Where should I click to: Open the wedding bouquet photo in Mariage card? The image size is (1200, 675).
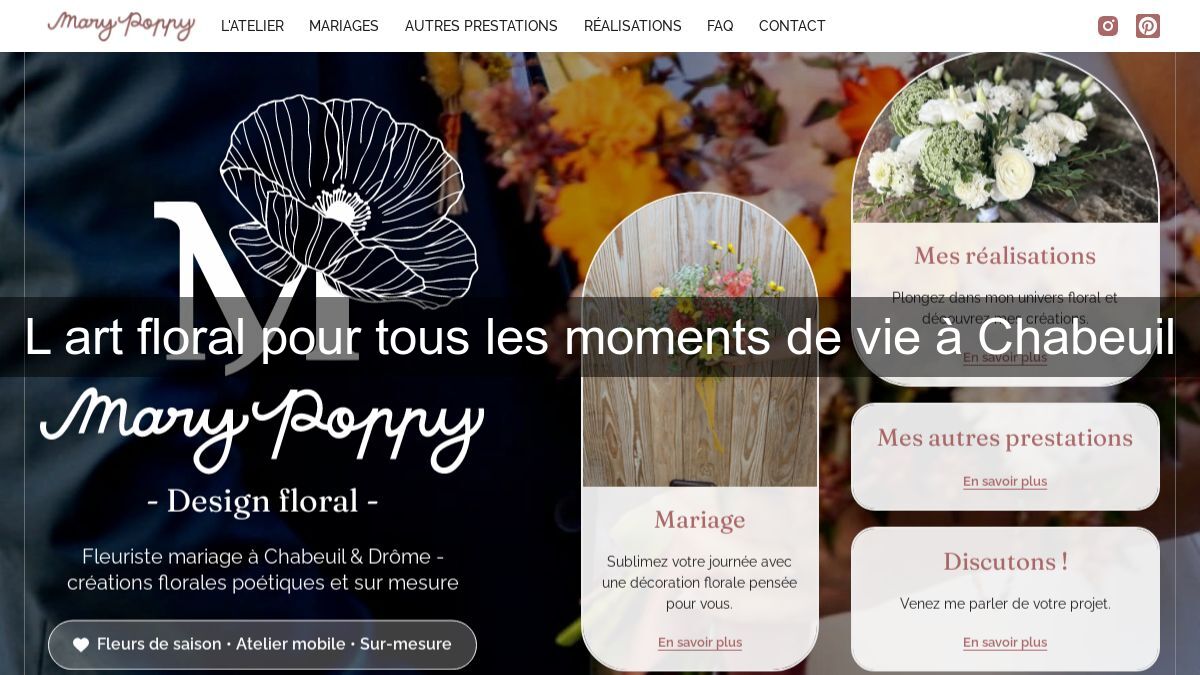(x=700, y=340)
